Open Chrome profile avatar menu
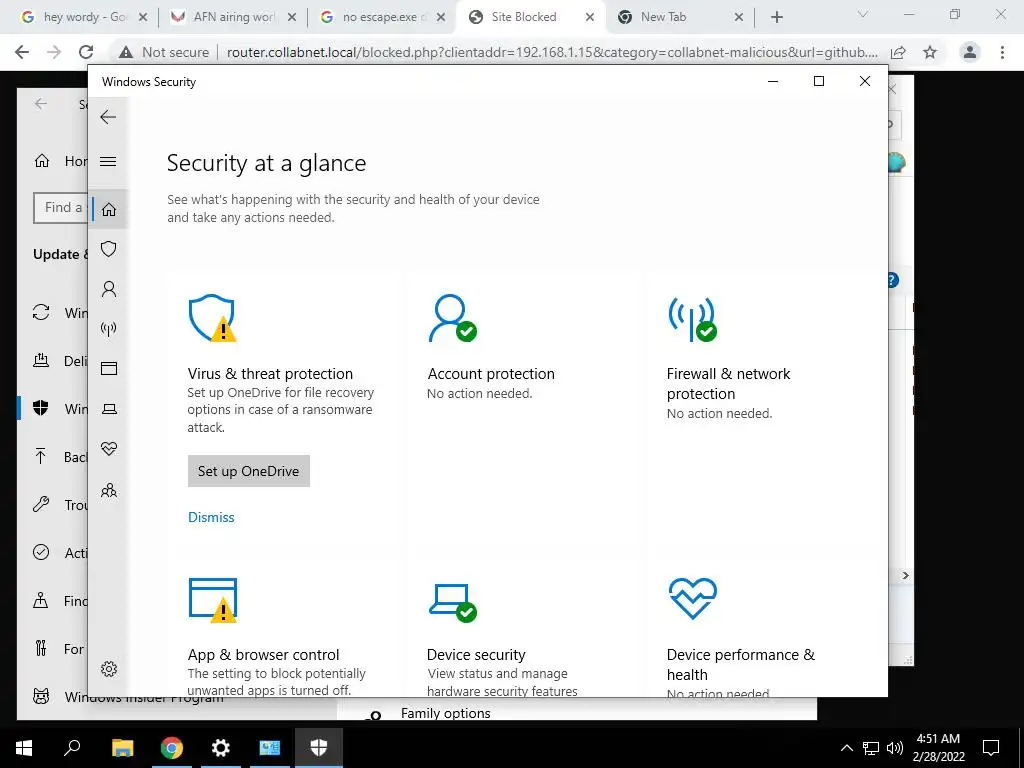 [970, 52]
